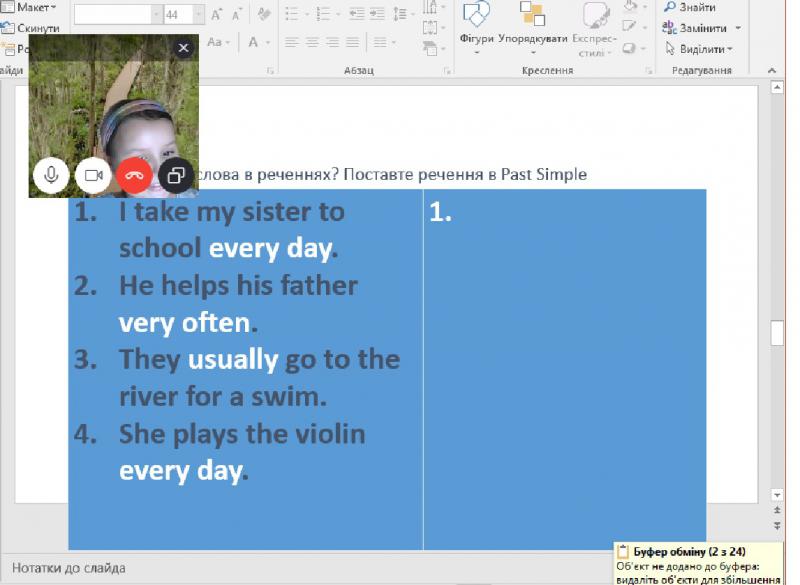800x585 pixels.
Task: Click the call pop-out window icon
Action: (x=176, y=175)
